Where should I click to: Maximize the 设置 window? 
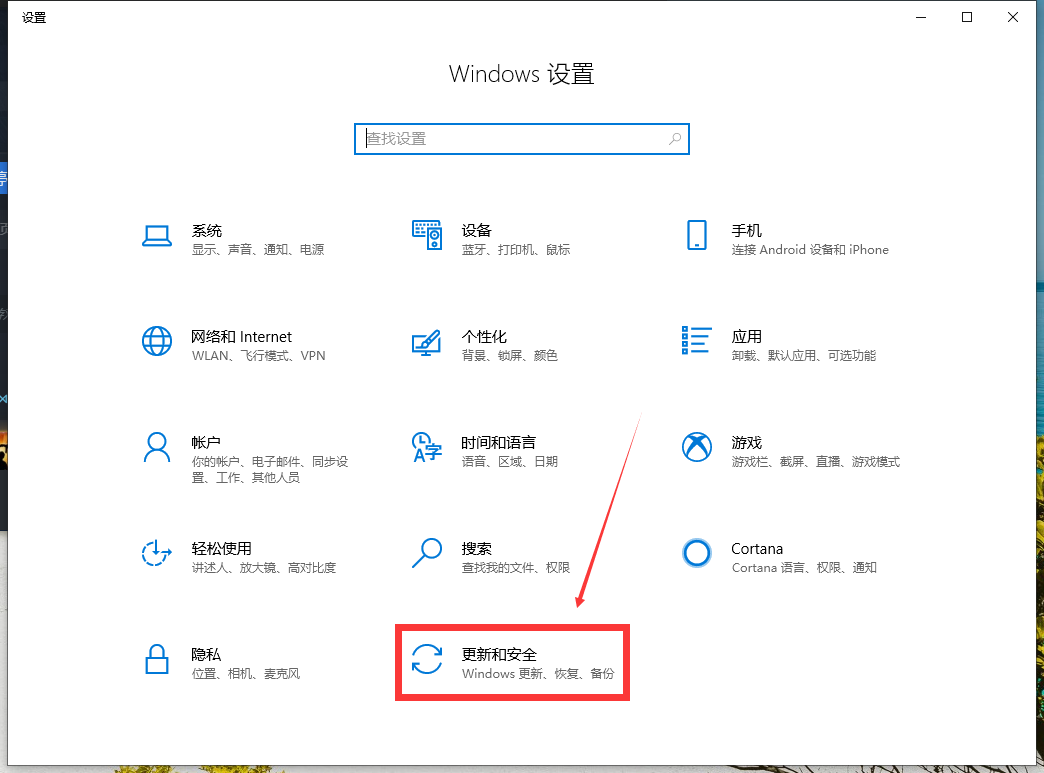tap(967, 17)
